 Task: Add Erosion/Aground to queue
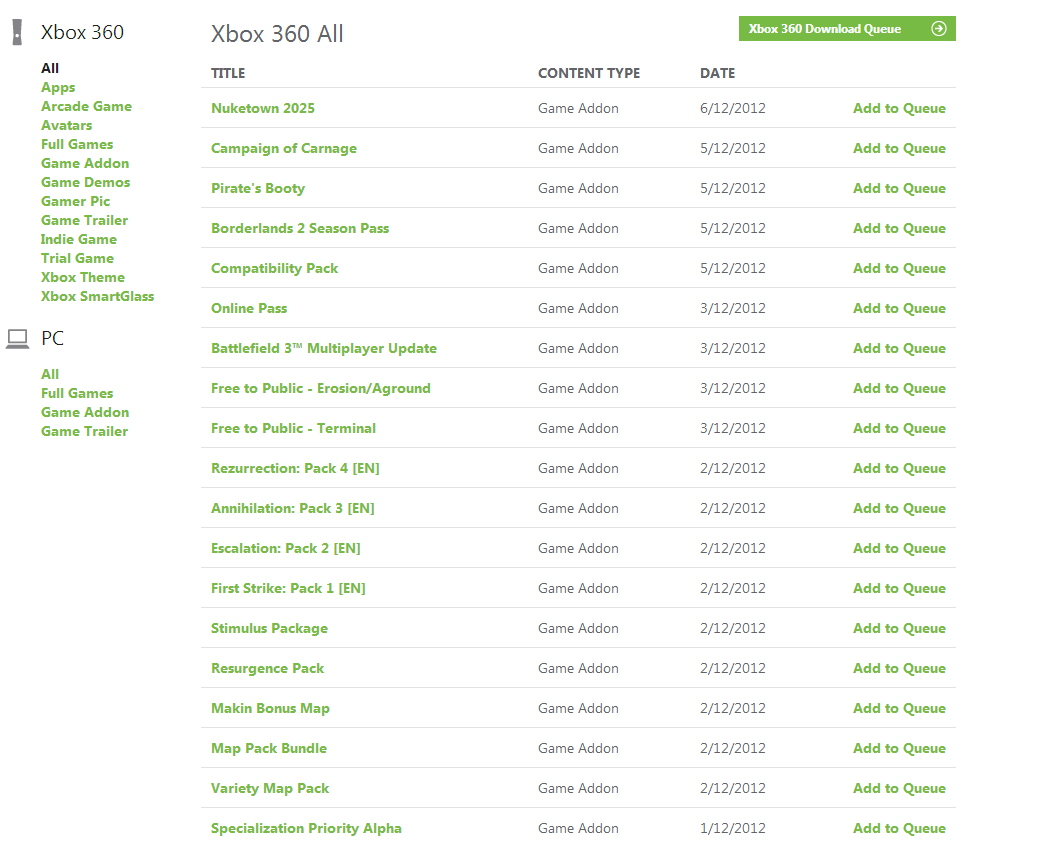(x=899, y=388)
